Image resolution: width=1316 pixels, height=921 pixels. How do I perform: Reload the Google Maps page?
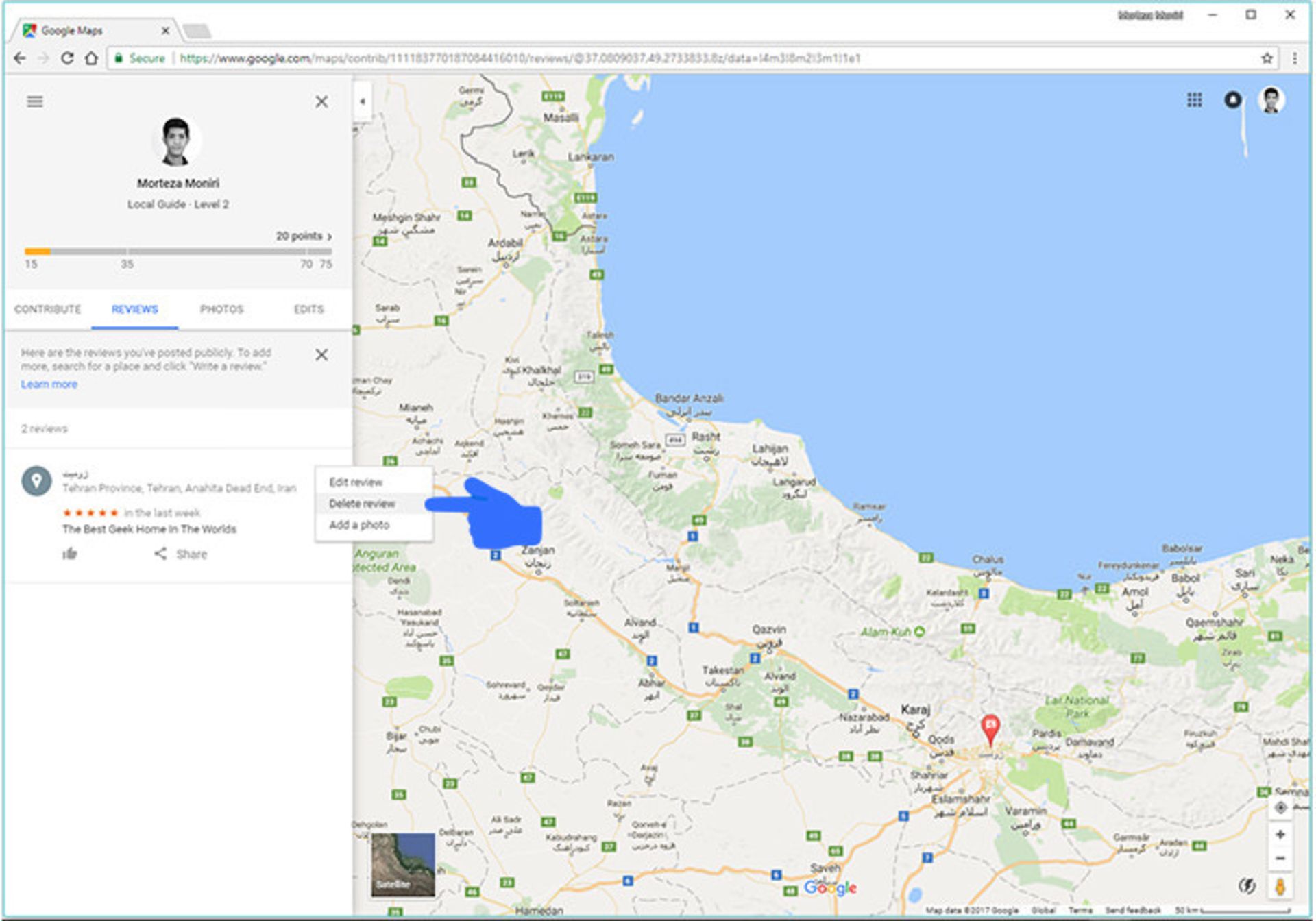67,58
